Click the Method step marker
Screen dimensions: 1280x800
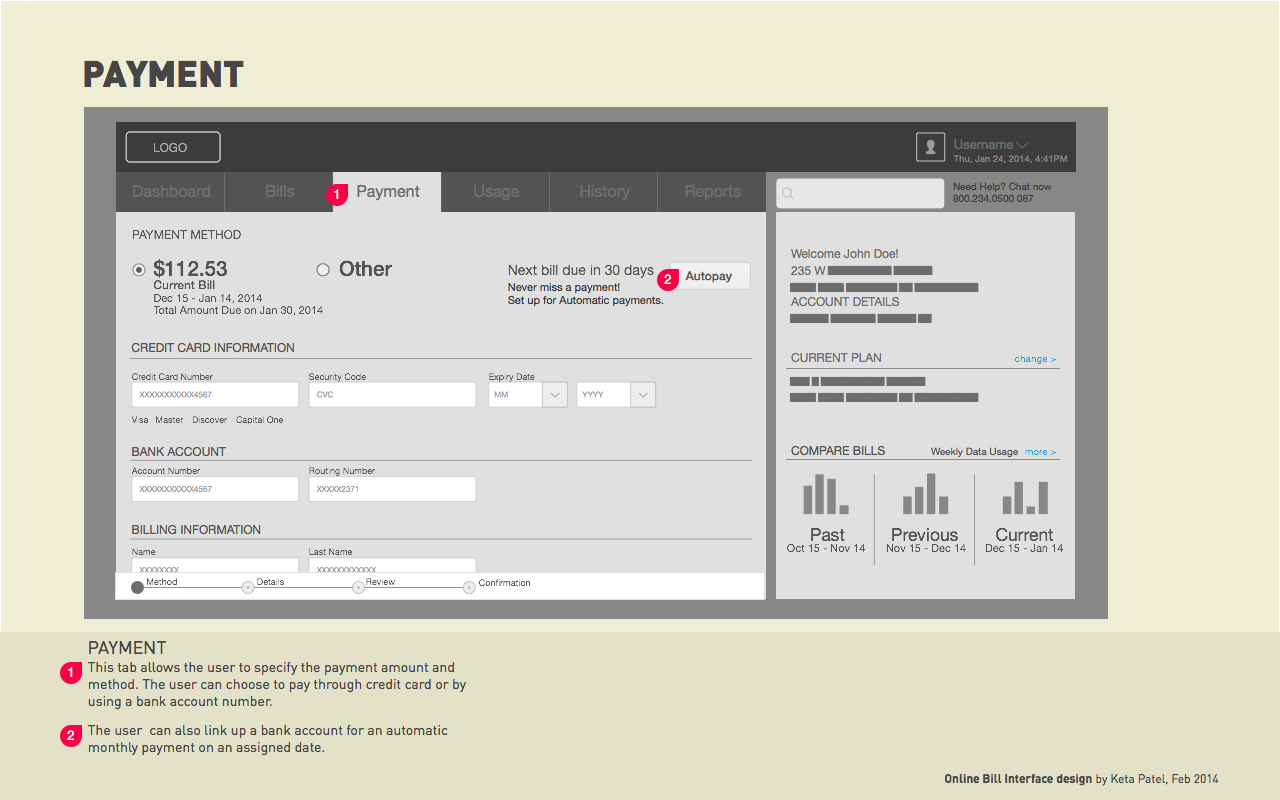pyautogui.click(x=138, y=587)
